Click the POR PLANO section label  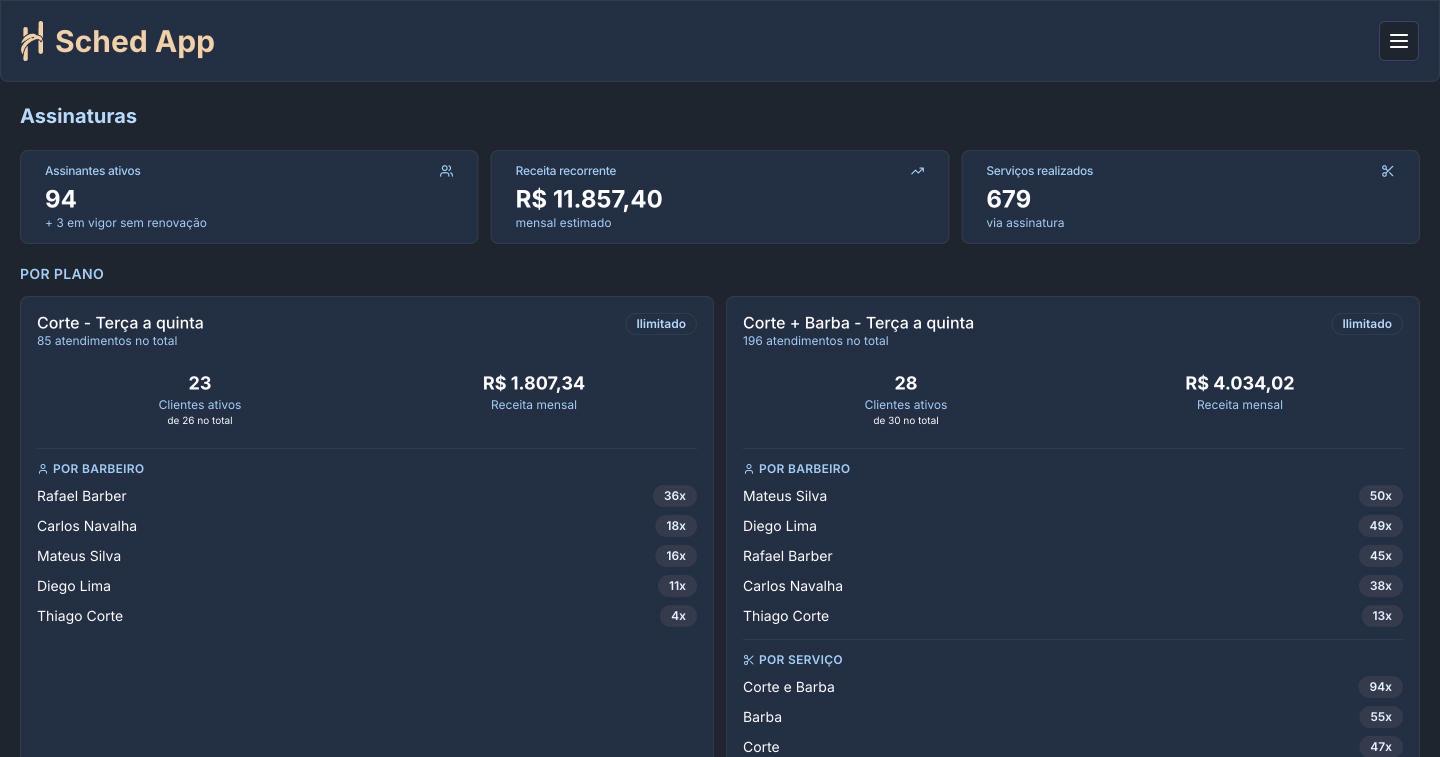tap(62, 274)
